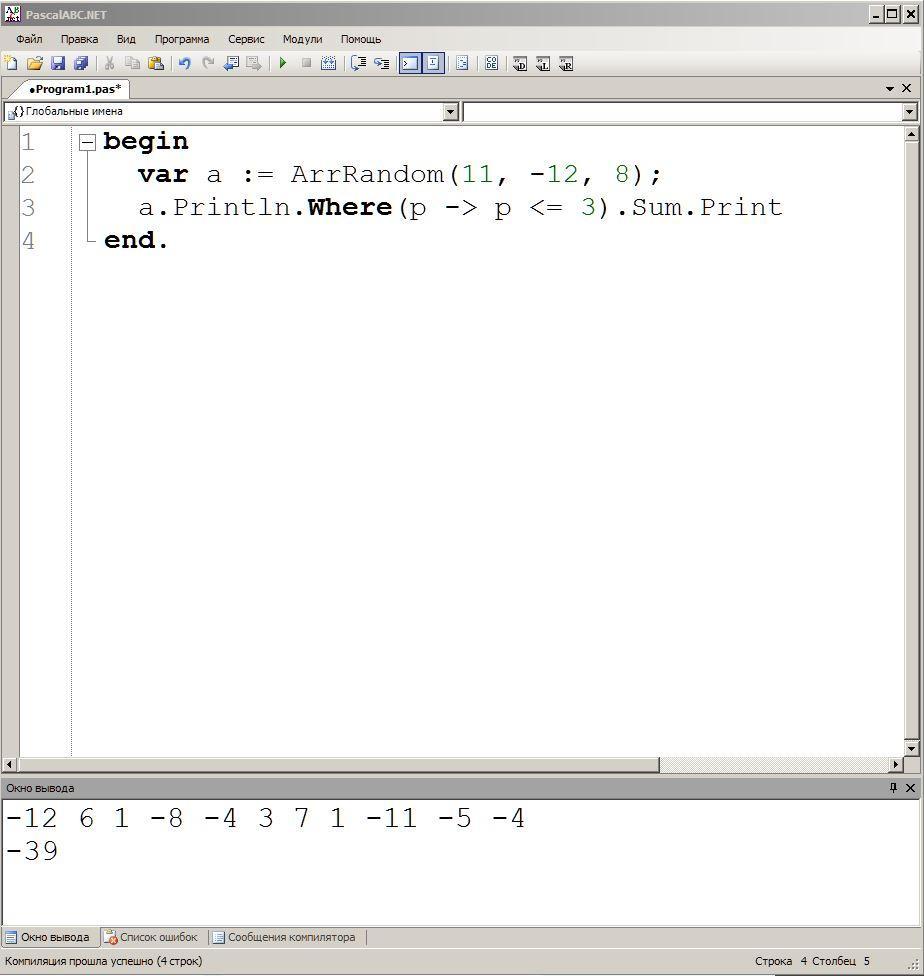Open the Правка menu

click(x=80, y=39)
